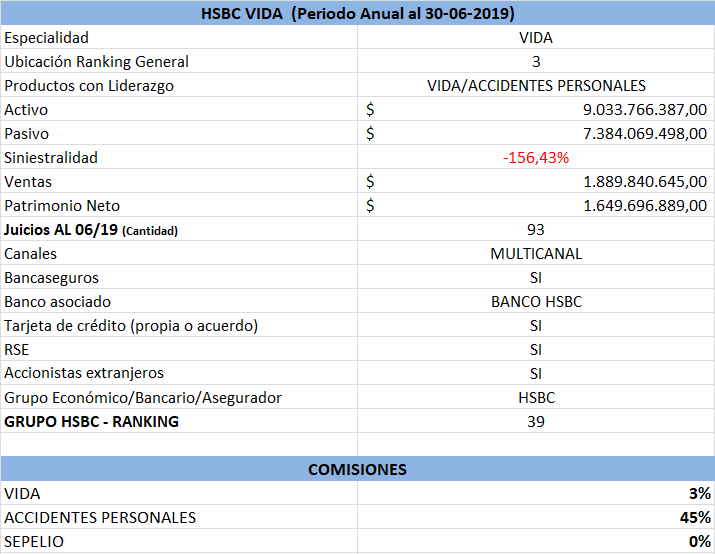Select the commission value 45%
This screenshot has width=715, height=554.
click(695, 518)
